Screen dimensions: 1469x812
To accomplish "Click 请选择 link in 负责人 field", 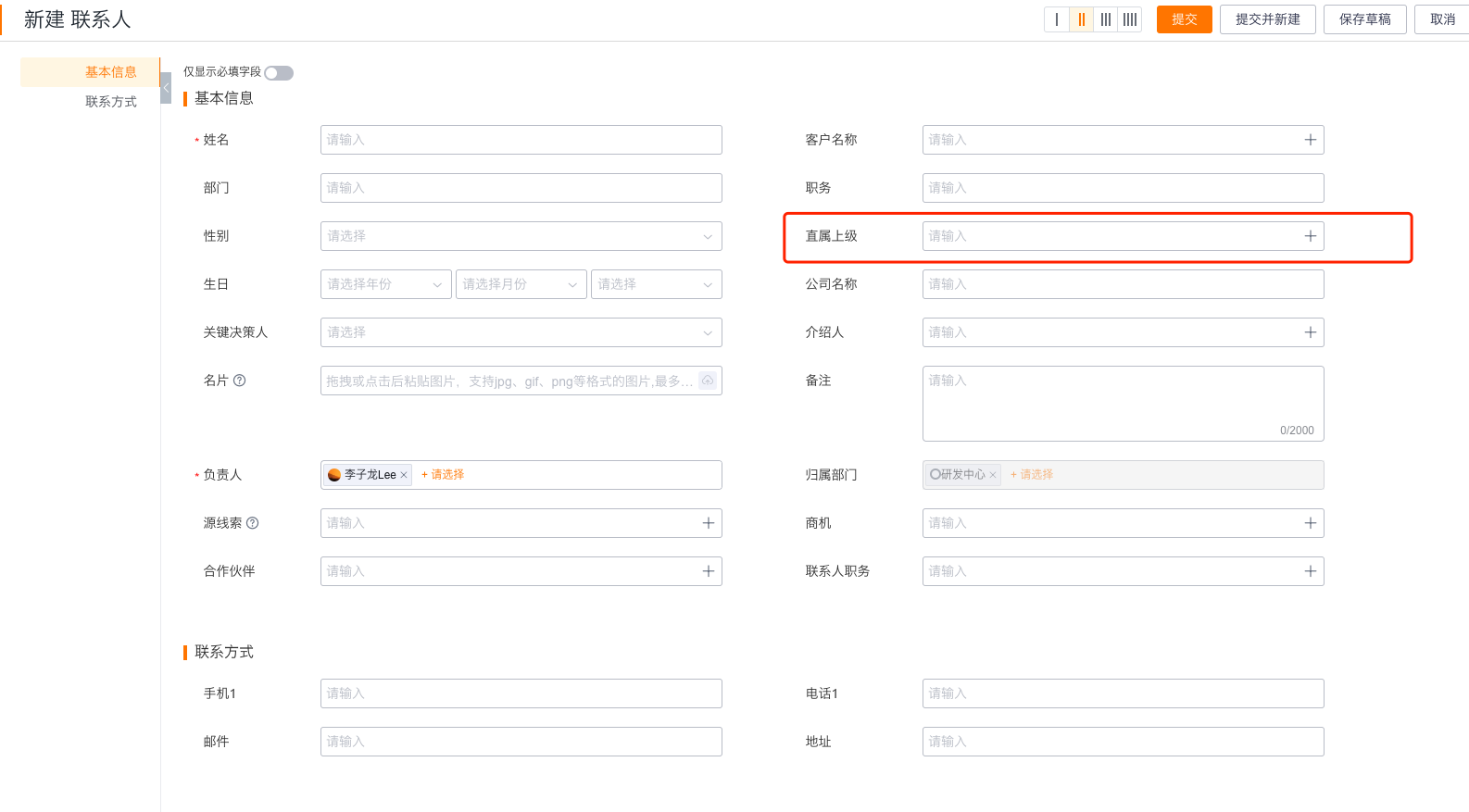I will pyautogui.click(x=443, y=474).
